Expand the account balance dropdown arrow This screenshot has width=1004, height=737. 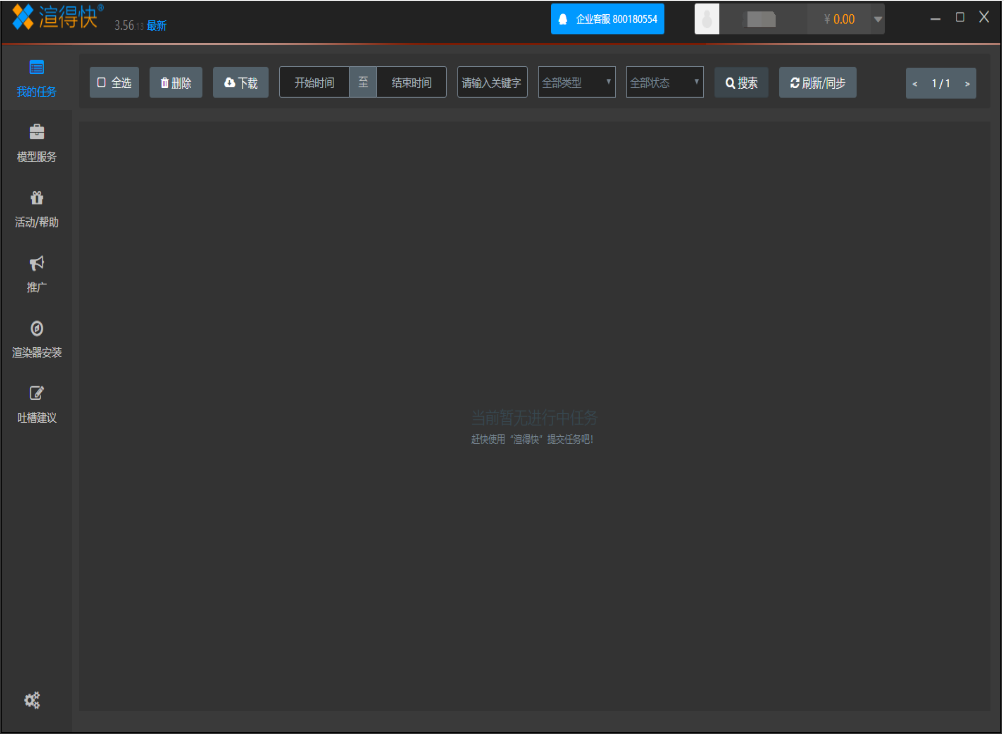[x=877, y=19]
